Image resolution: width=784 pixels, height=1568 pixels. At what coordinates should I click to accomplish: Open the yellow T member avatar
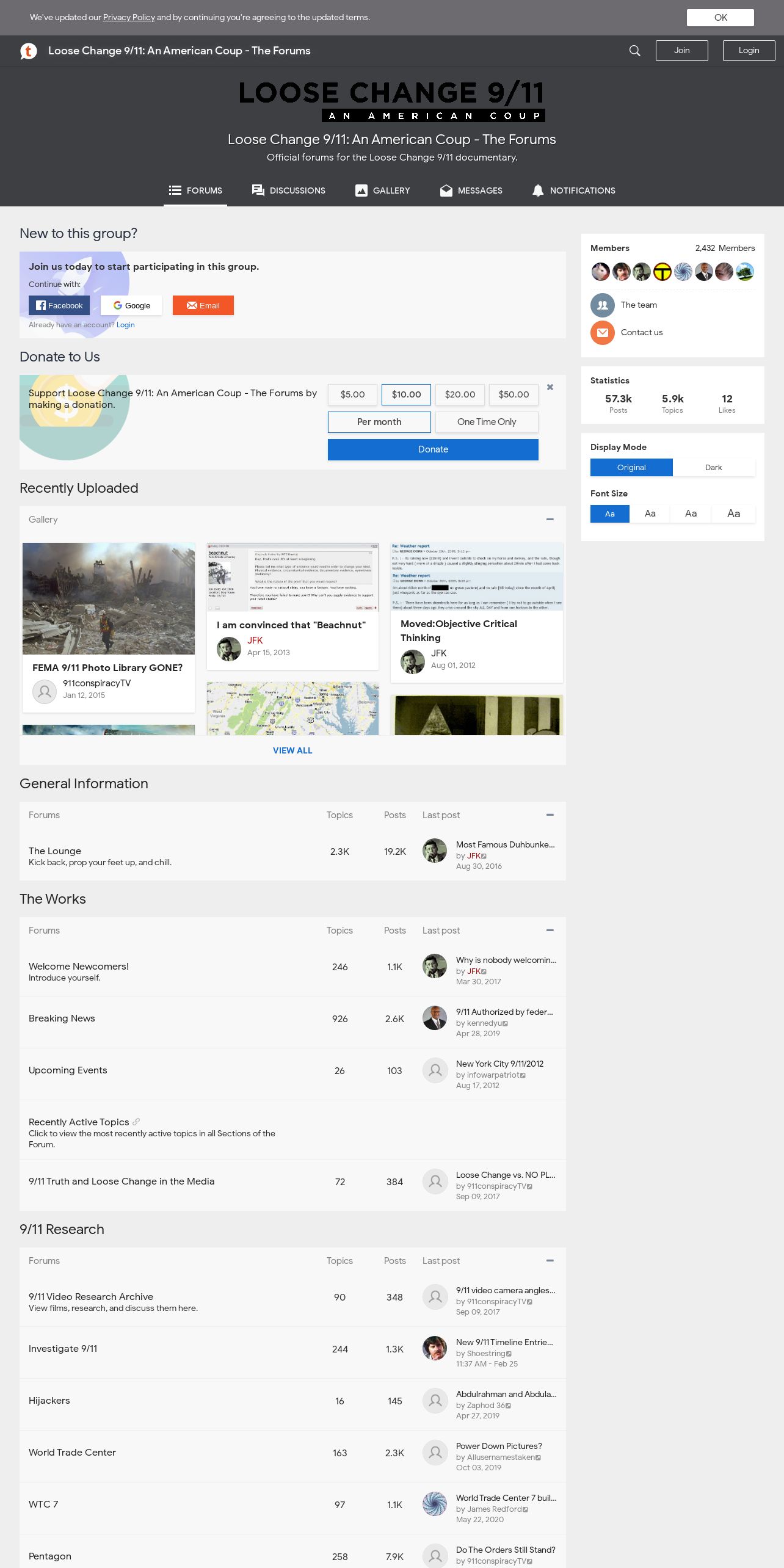point(662,272)
